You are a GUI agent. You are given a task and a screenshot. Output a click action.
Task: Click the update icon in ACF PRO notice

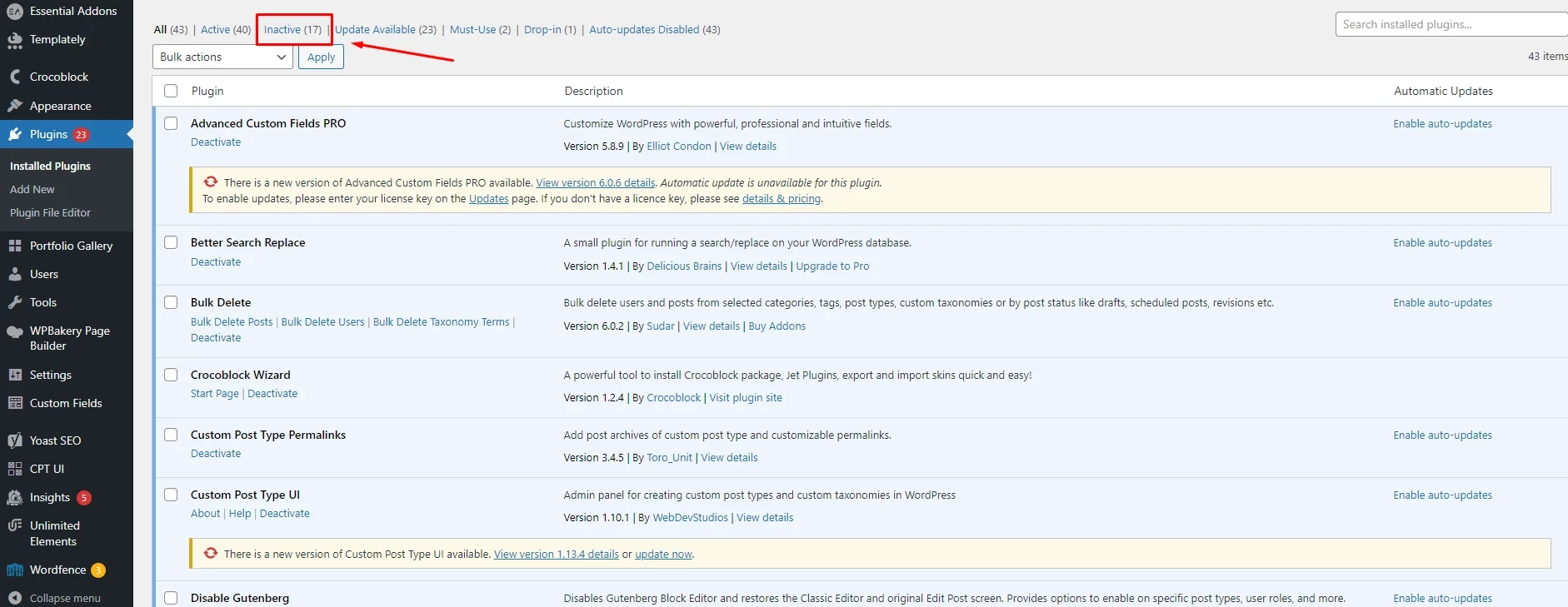pyautogui.click(x=211, y=182)
